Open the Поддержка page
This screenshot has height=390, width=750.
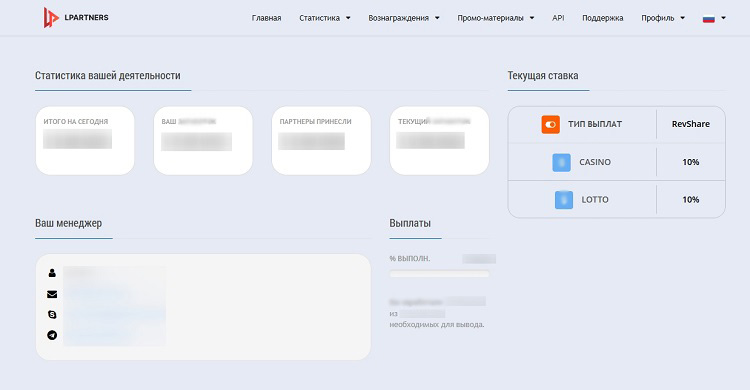point(603,18)
